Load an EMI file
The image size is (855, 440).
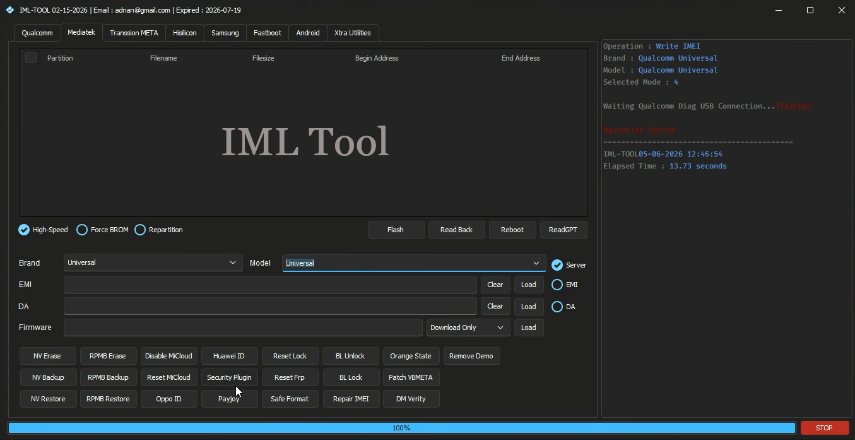528,285
